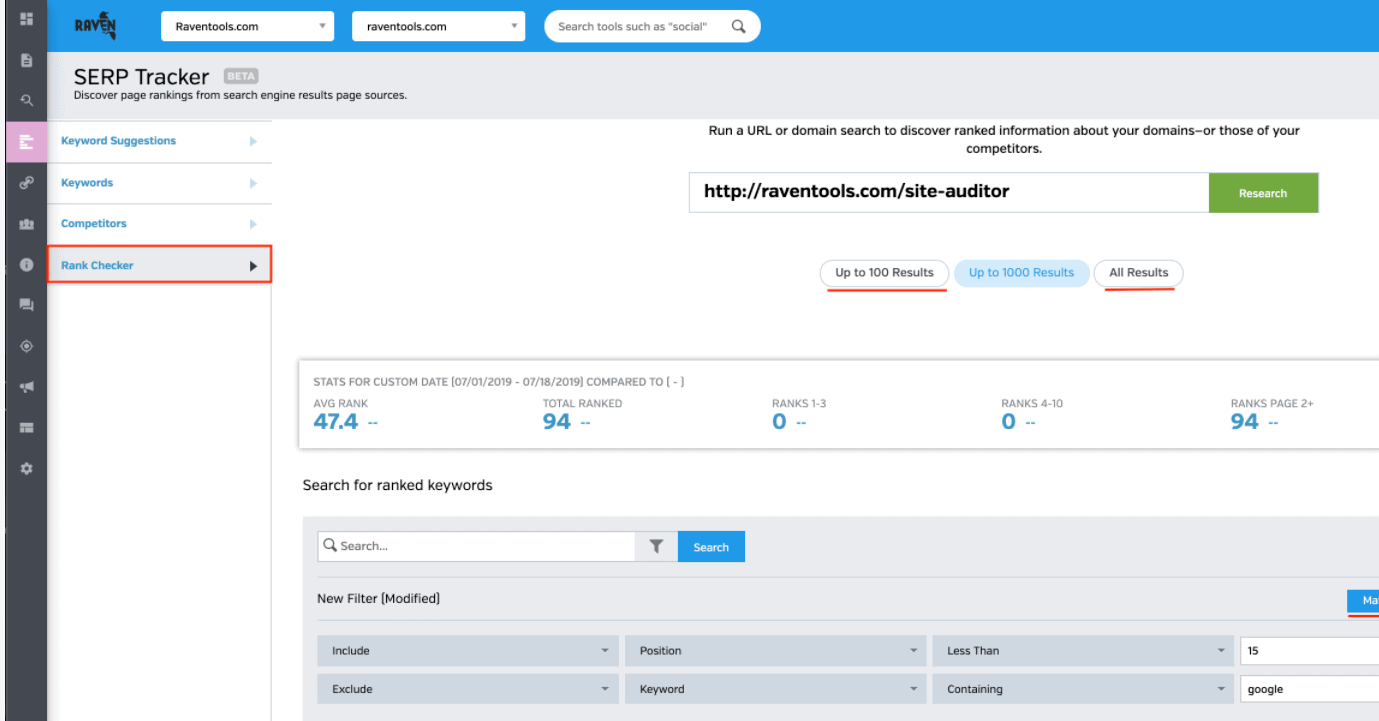
Task: Open the Include filter dropdown
Action: (x=467, y=651)
